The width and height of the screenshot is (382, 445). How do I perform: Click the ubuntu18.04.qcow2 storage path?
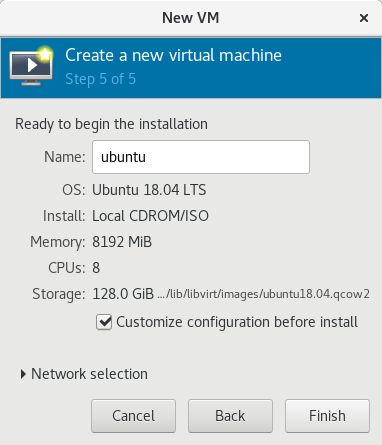[x=263, y=294]
